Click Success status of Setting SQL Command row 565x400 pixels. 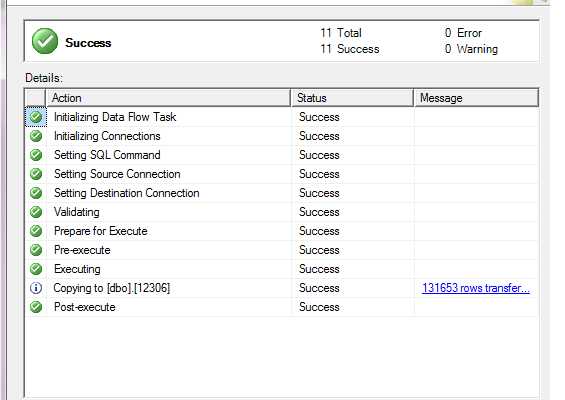319,155
